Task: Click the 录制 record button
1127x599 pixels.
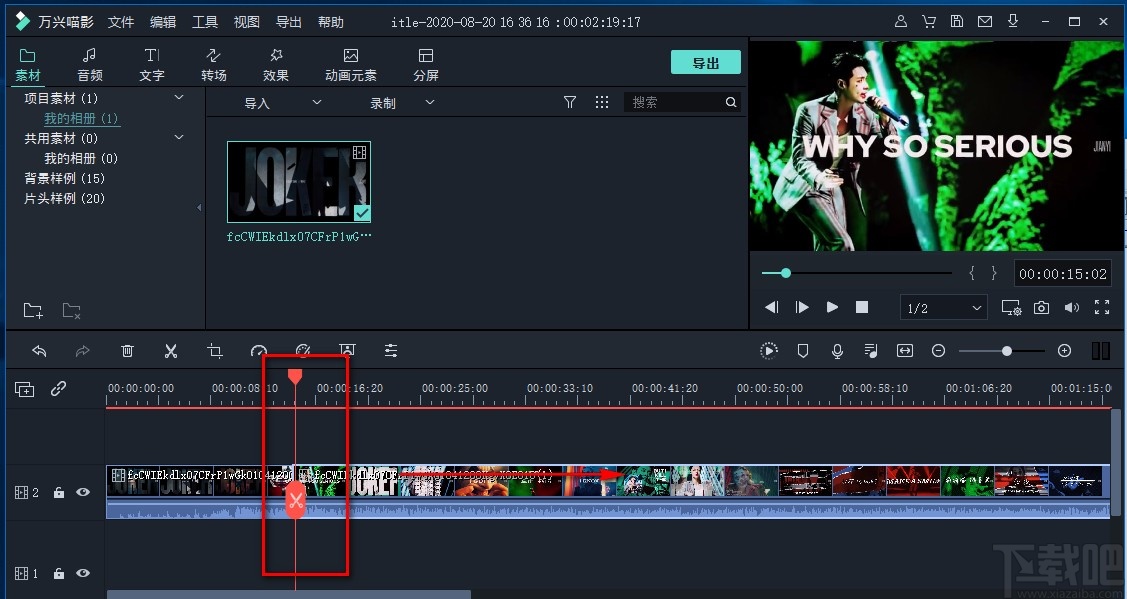Action: (x=383, y=102)
